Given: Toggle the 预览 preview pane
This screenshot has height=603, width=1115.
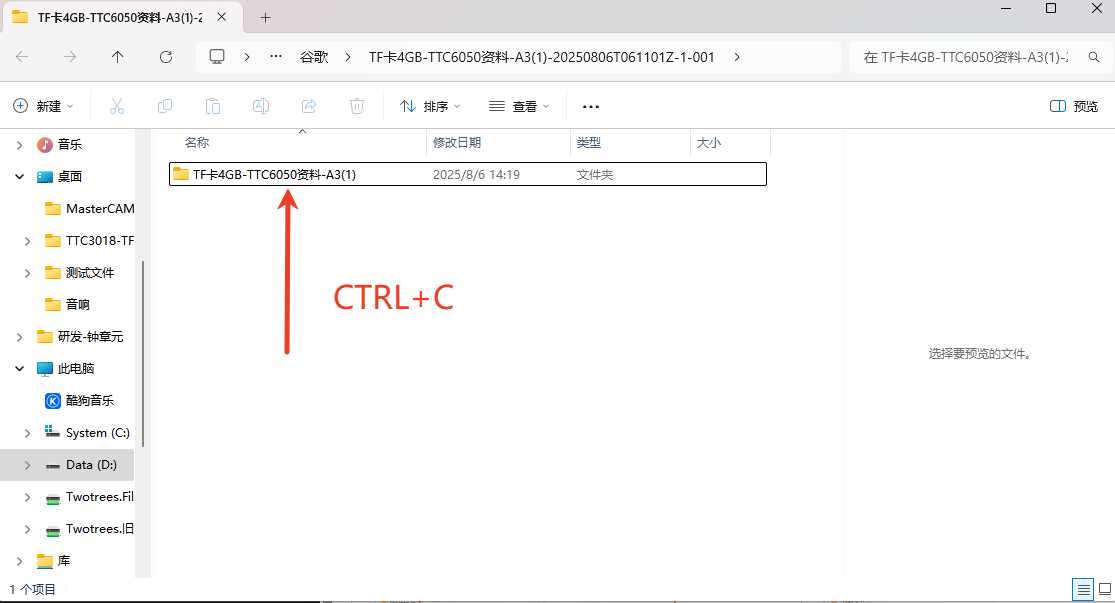Looking at the screenshot, I should click(1074, 106).
